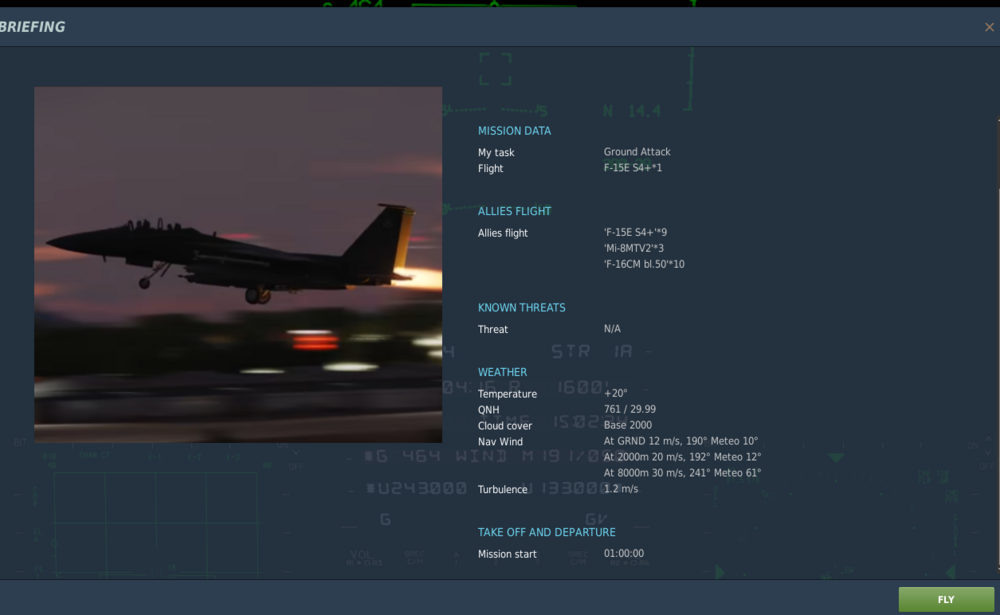
Task: Click the 'My task' label
Action: 496,152
